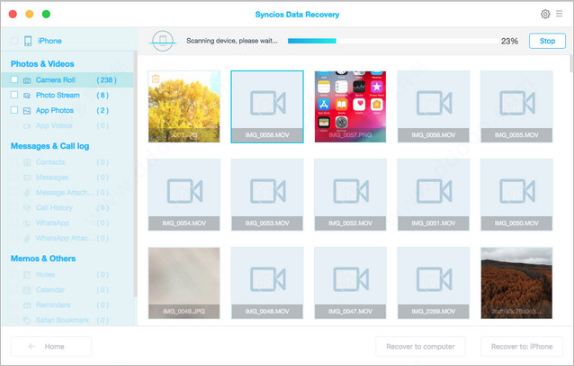This screenshot has height=366, width=574.
Task: Check the Camera Roll checkbox
Action: click(x=14, y=79)
